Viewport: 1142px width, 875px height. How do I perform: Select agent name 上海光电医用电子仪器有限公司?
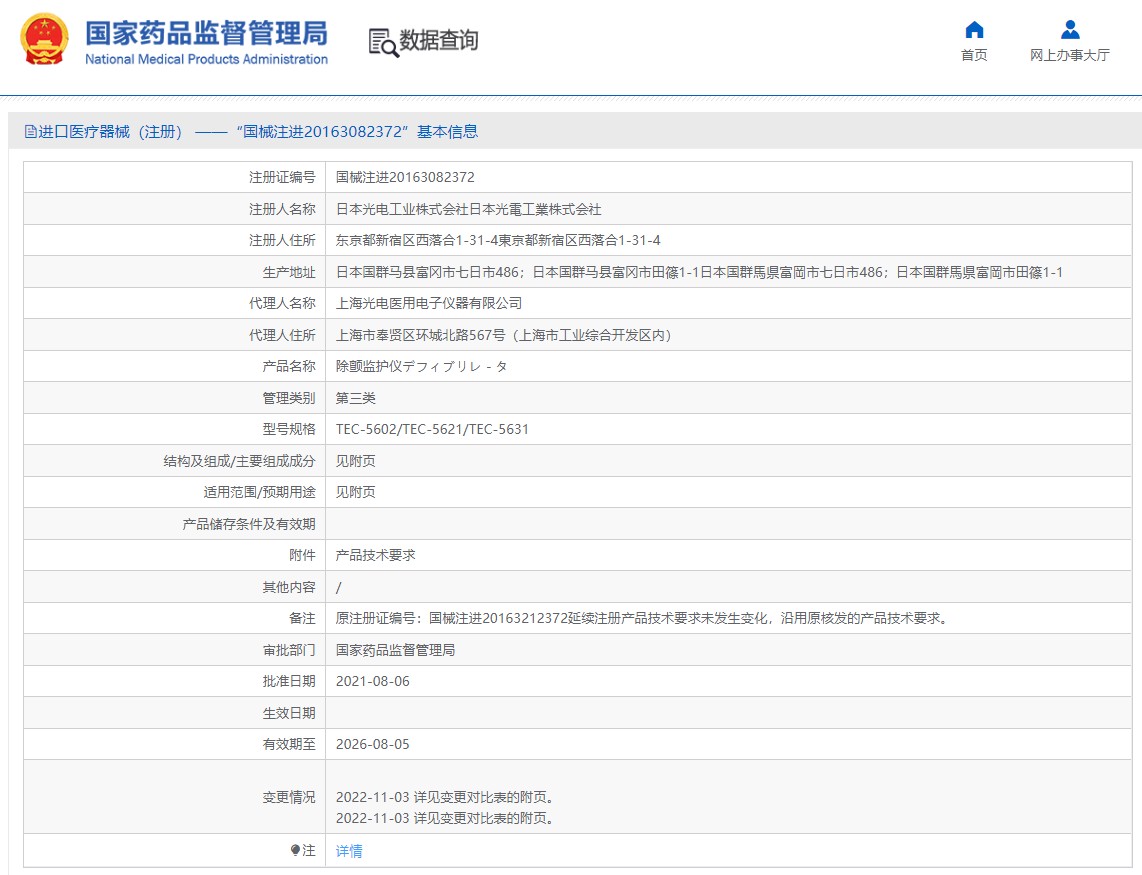429,303
